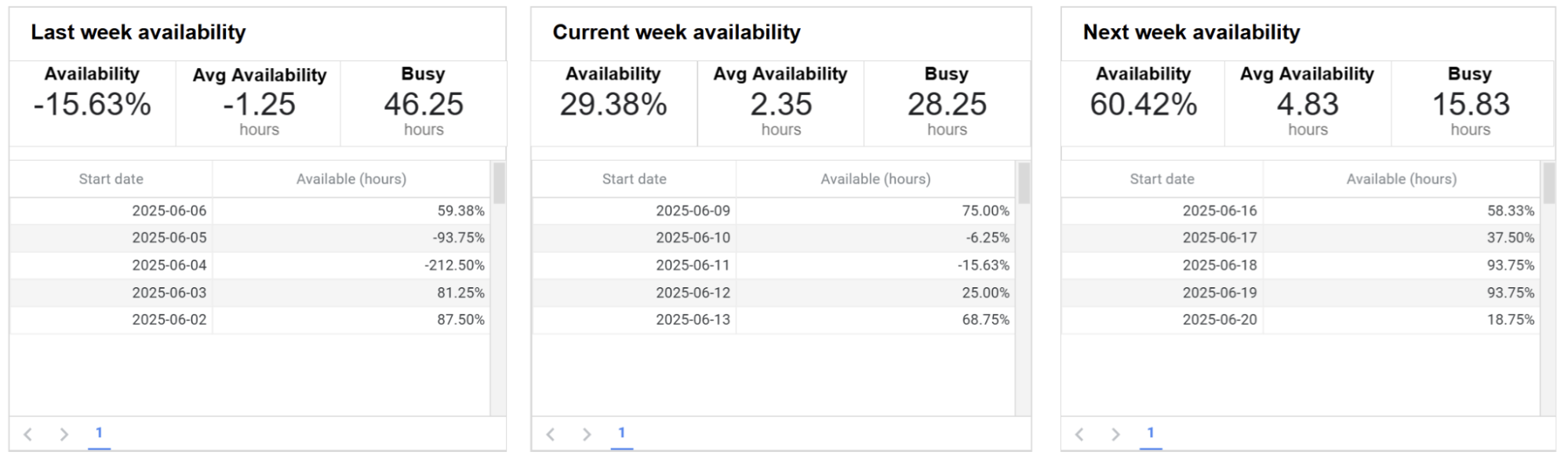
Task: Go to next page in Current week table
Action: click(587, 434)
